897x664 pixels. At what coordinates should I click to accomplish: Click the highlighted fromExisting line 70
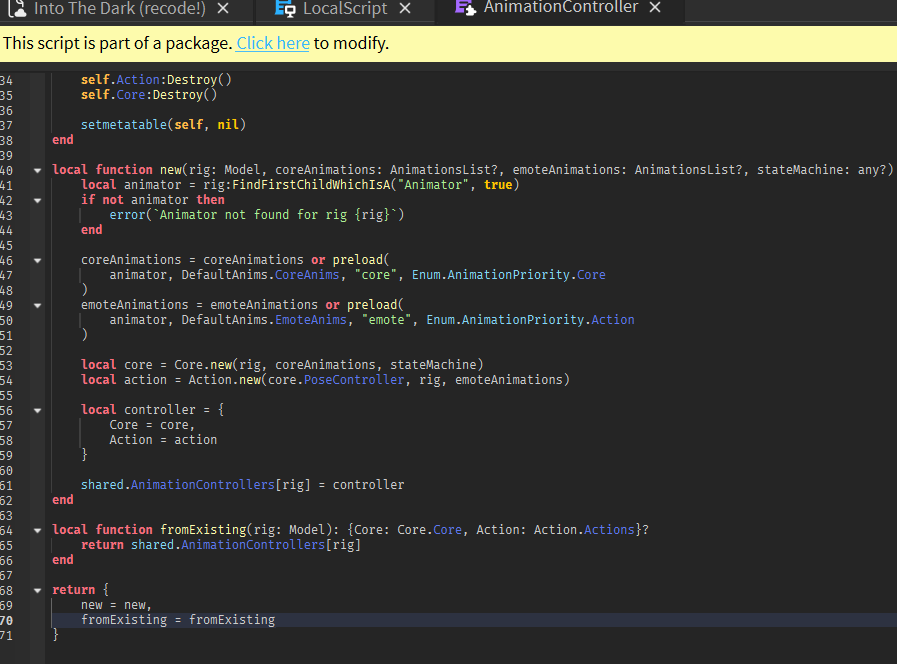178,619
